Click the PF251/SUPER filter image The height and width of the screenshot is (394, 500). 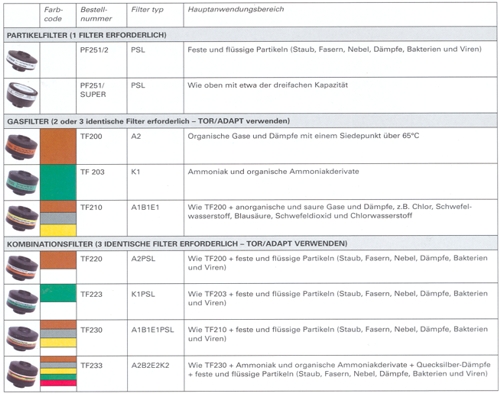coord(22,95)
